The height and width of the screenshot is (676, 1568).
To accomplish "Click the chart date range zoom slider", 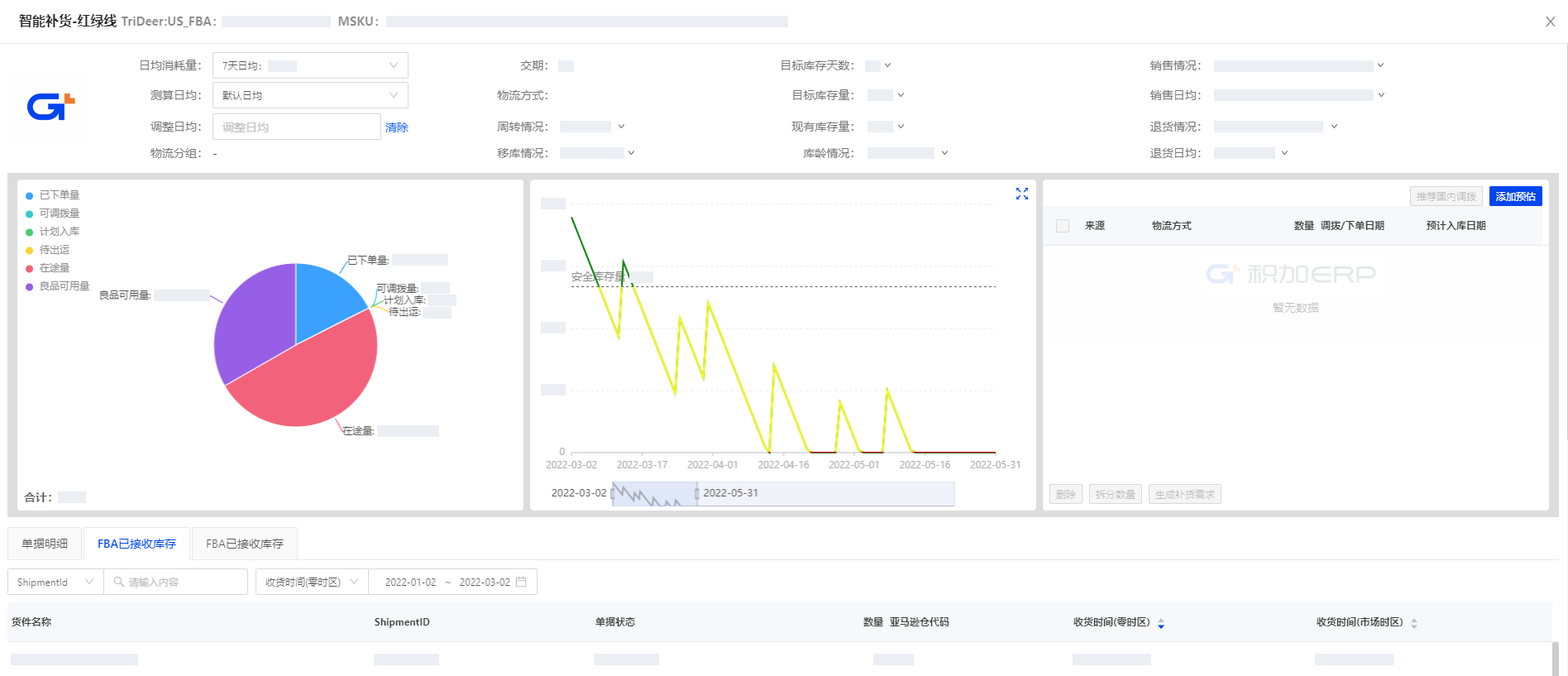I will coord(782,494).
